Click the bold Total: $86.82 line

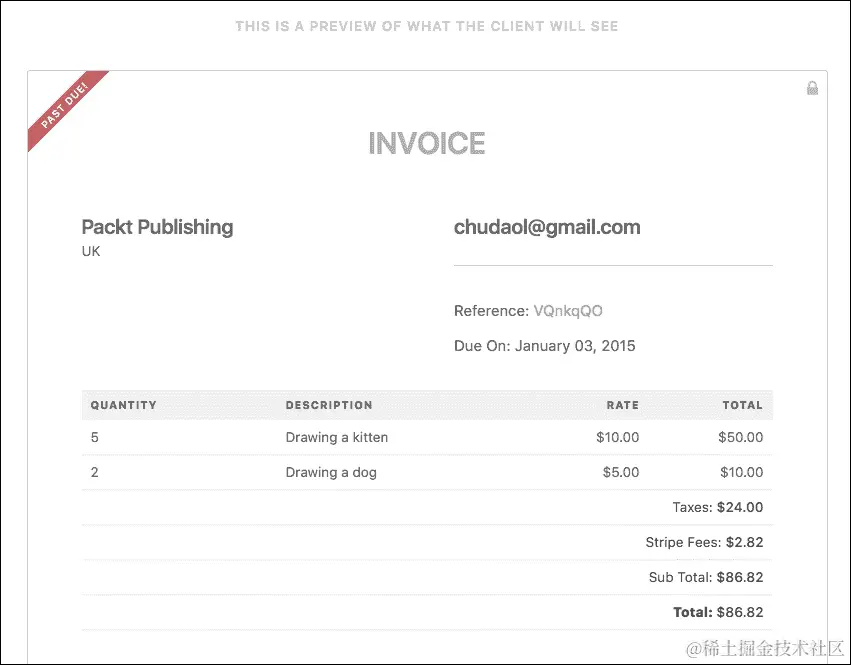tap(718, 612)
